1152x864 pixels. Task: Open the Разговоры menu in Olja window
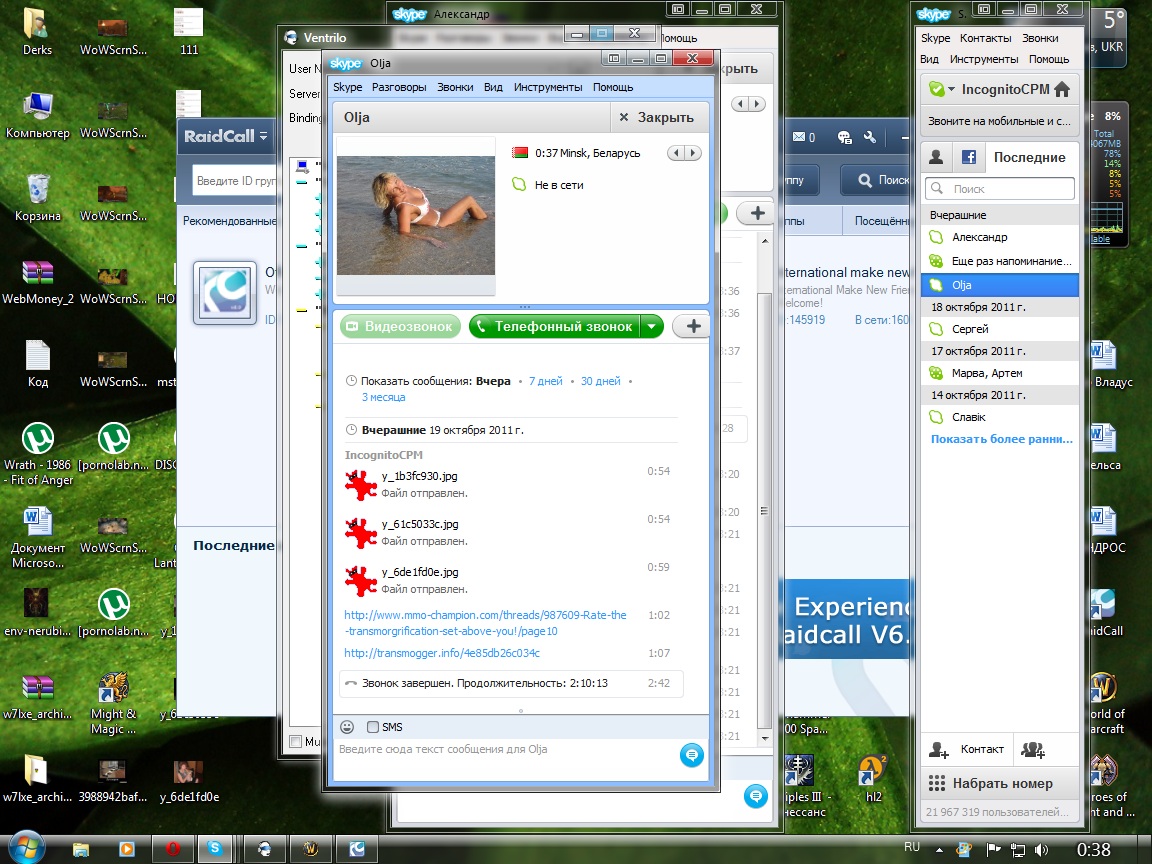coord(399,87)
